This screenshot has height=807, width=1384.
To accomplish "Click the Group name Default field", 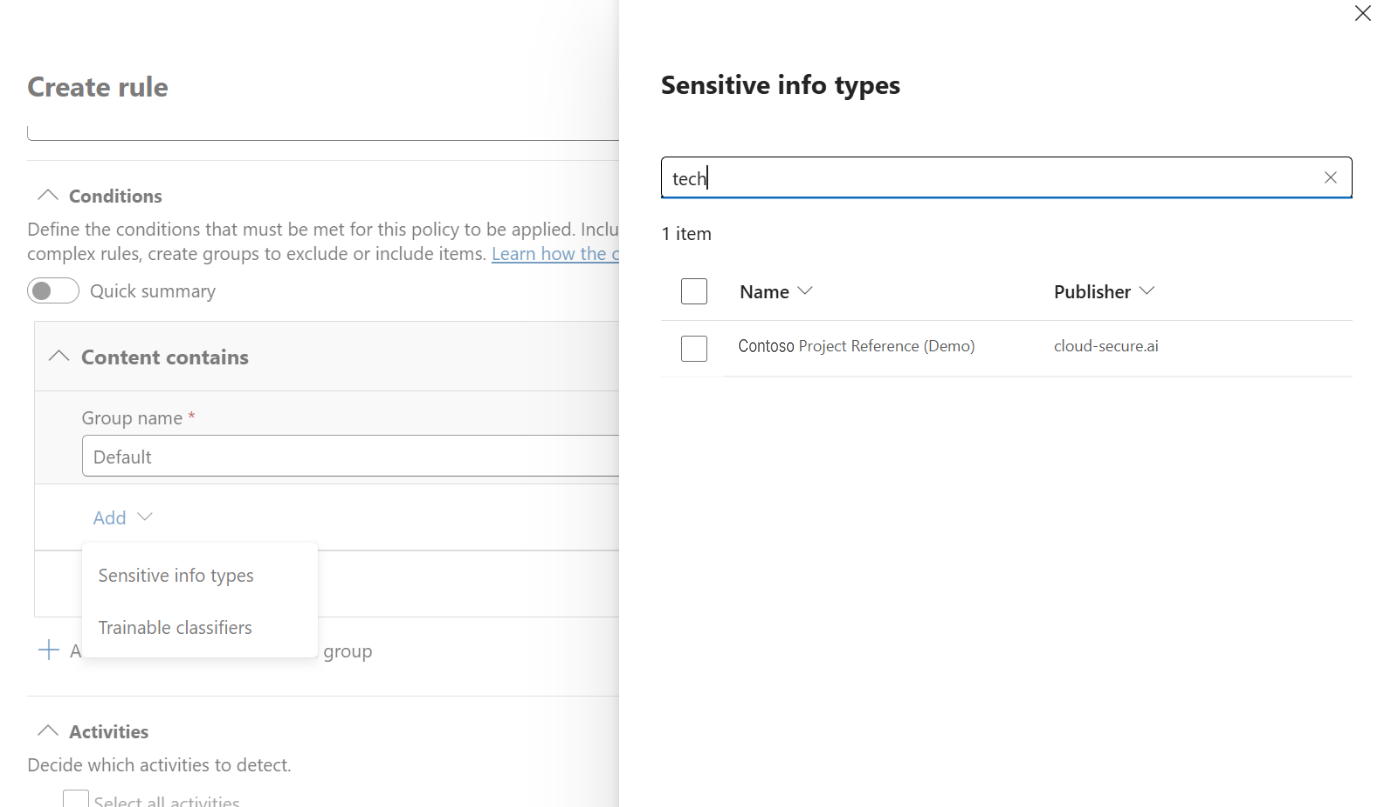I will [x=350, y=457].
